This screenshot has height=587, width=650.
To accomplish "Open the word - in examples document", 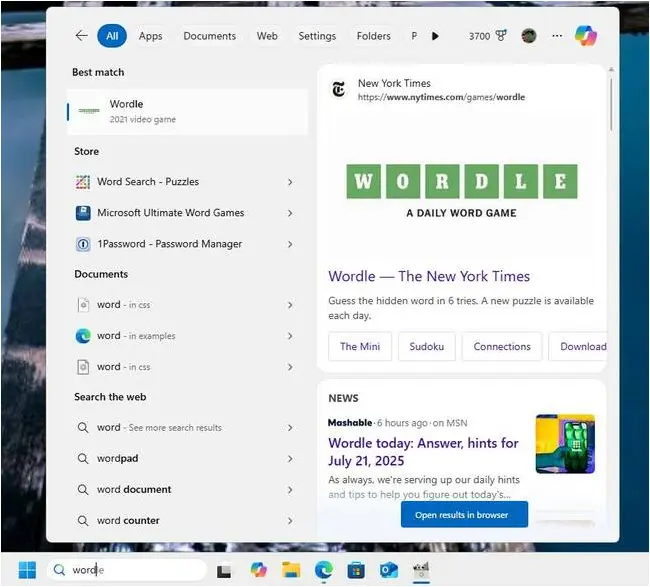I will (x=185, y=336).
